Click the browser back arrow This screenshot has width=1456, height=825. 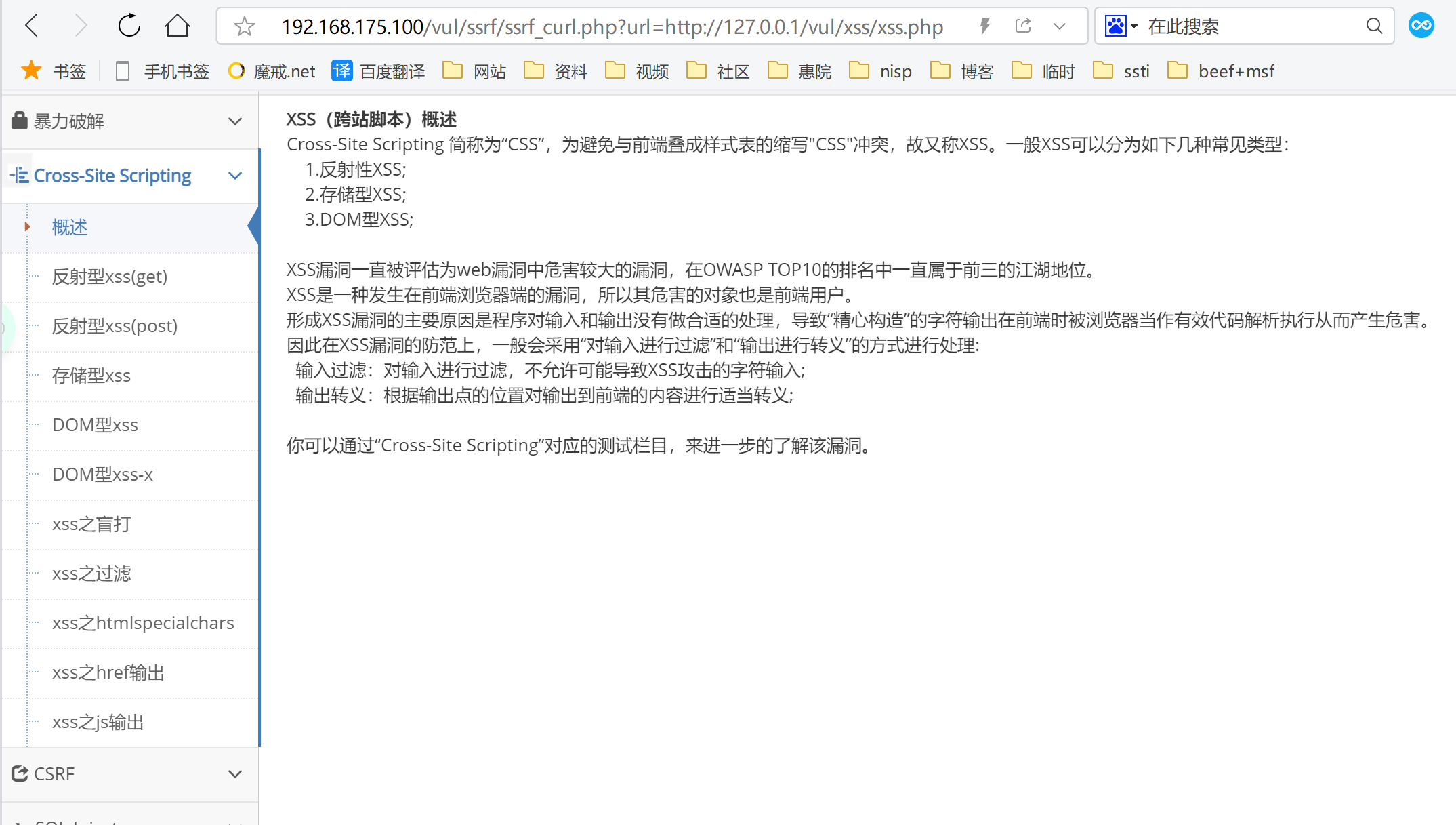coord(32,26)
